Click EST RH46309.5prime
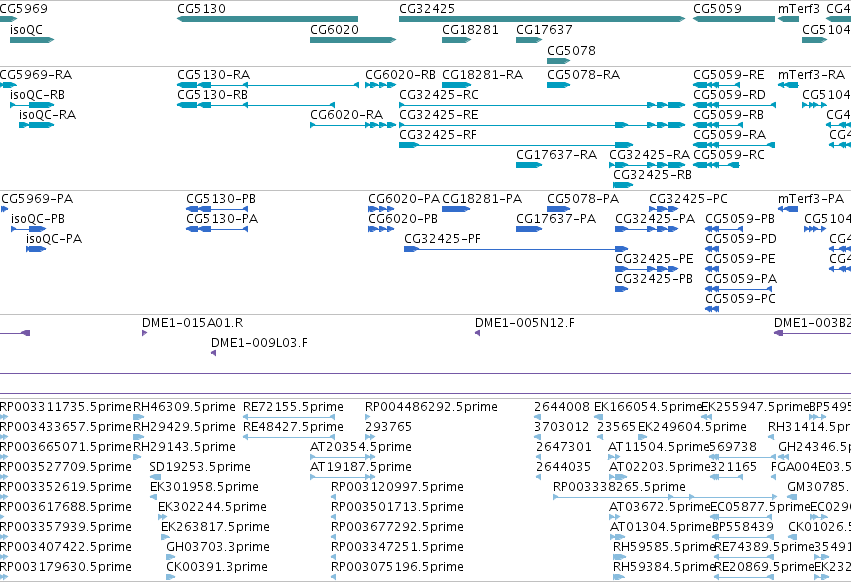Viewport: 851px width, 582px height. tap(184, 407)
